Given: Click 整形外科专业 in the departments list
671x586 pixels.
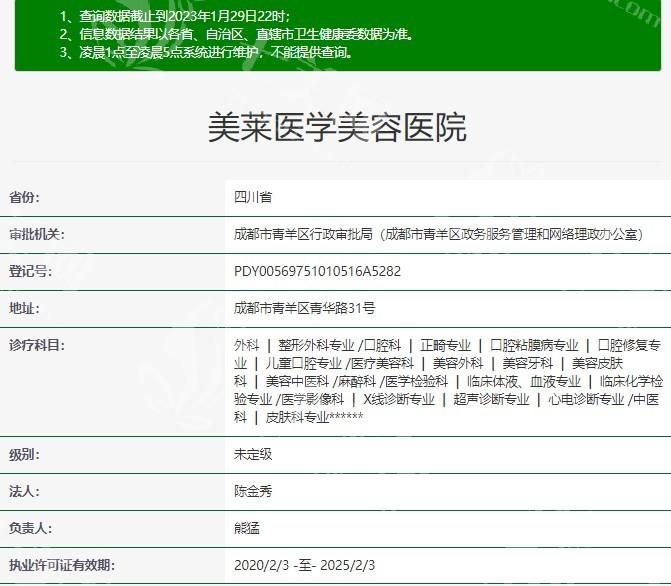Looking at the screenshot, I should coord(316,345).
